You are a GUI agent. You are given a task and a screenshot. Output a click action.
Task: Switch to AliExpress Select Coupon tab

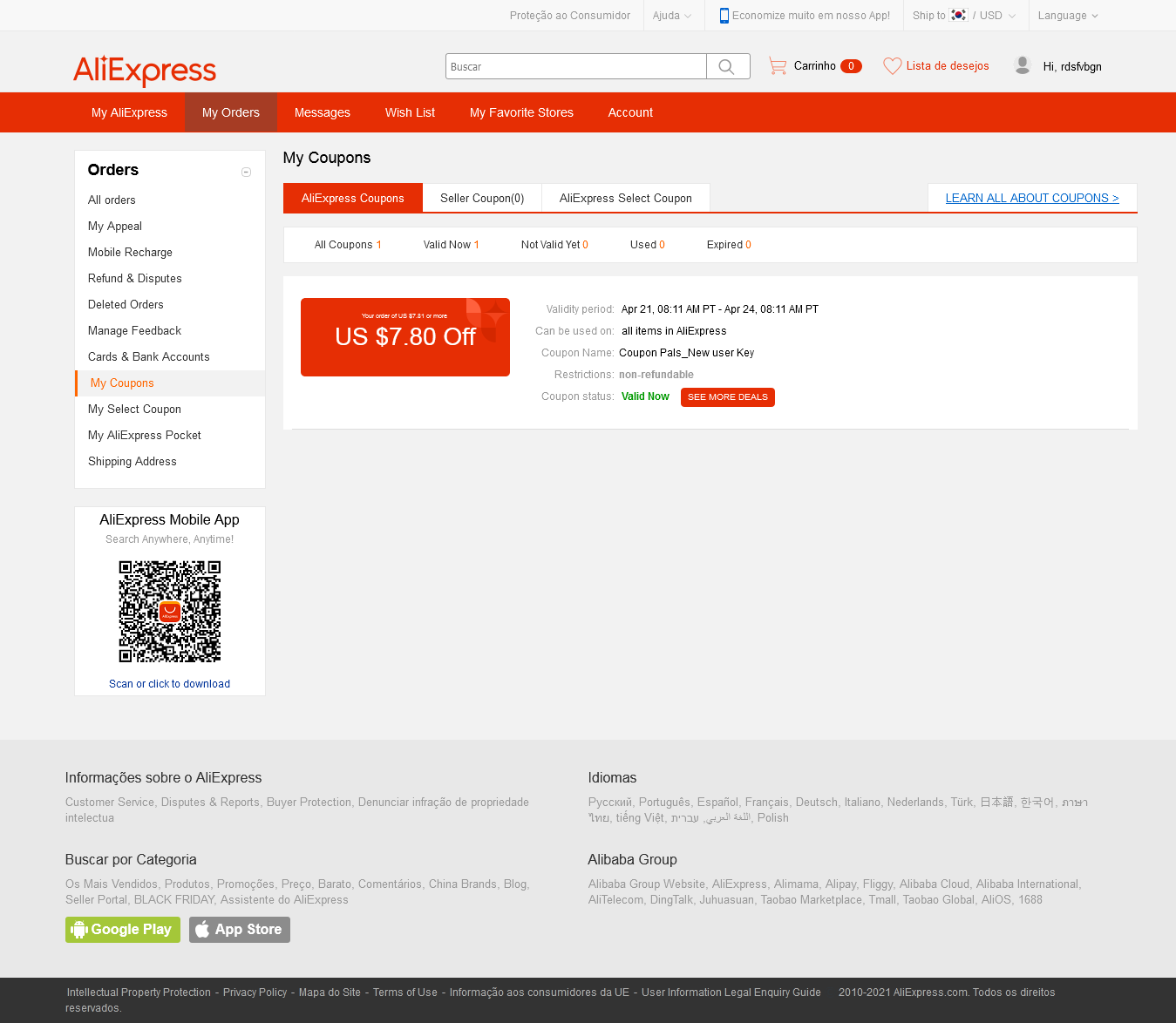(x=626, y=198)
